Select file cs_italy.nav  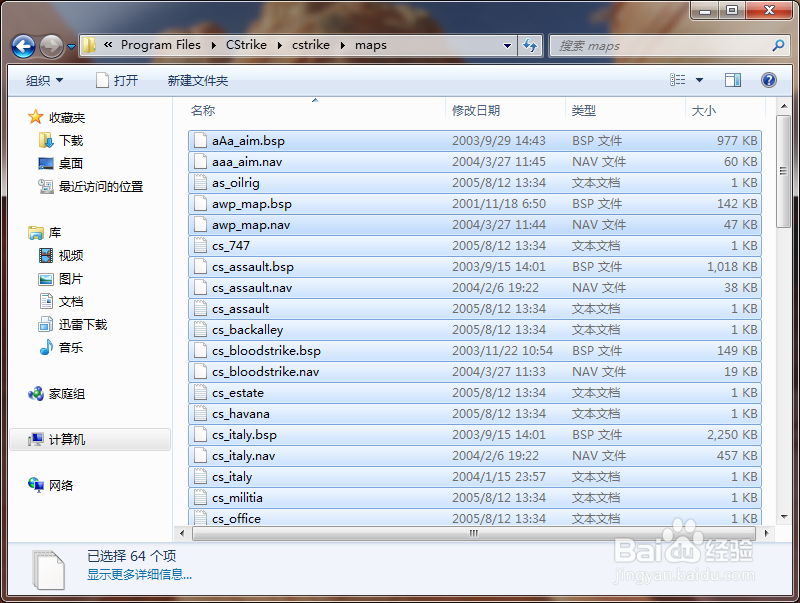(475, 456)
